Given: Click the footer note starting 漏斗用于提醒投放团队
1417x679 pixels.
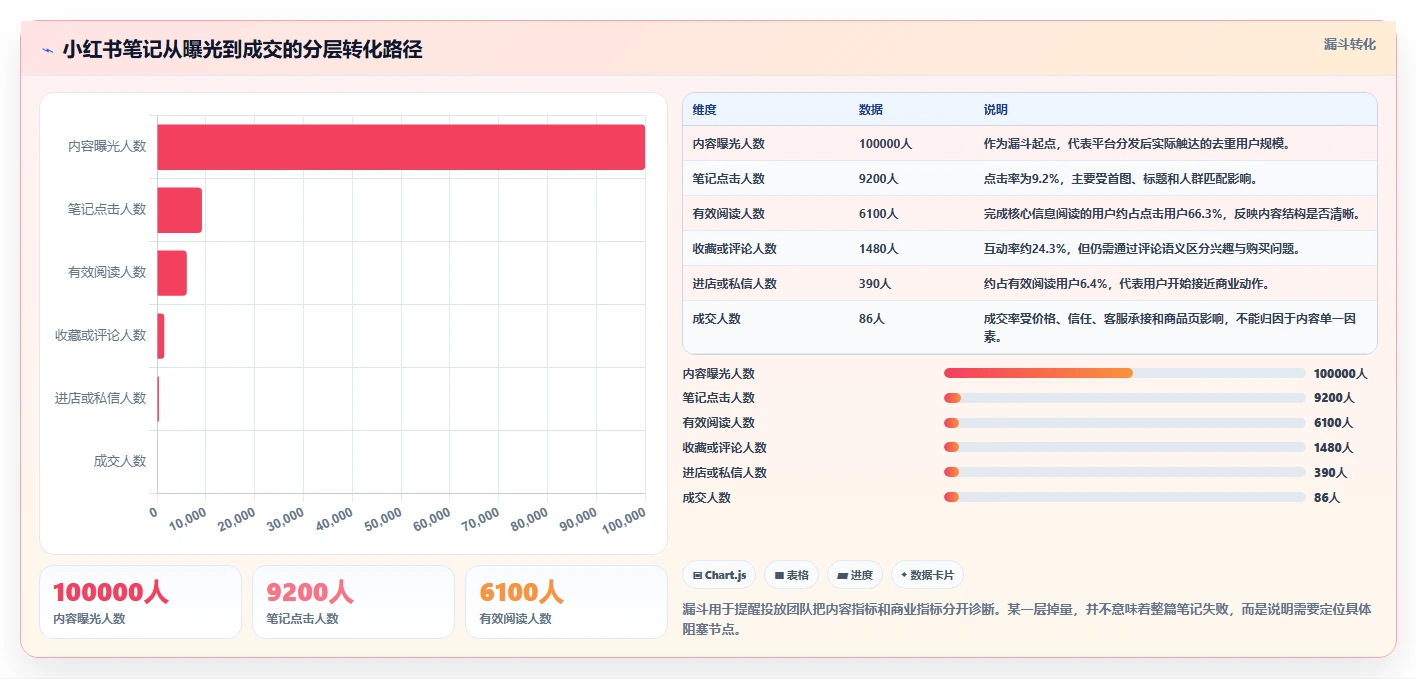Looking at the screenshot, I should (1027, 619).
